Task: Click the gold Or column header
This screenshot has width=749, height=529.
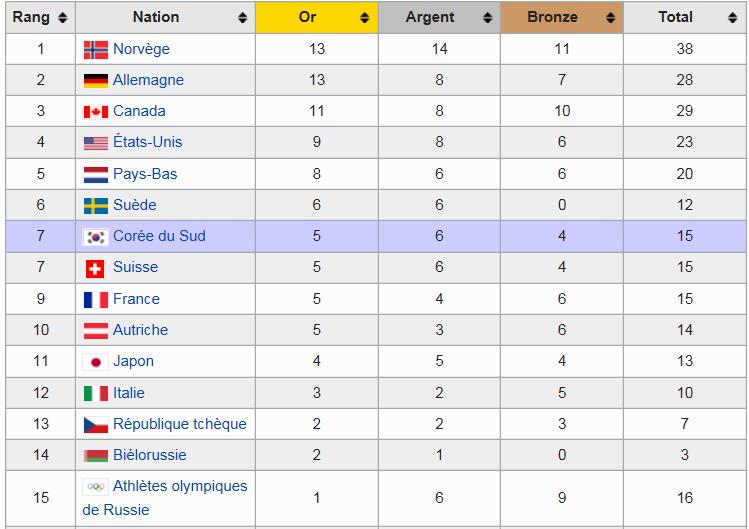Action: coord(308,17)
